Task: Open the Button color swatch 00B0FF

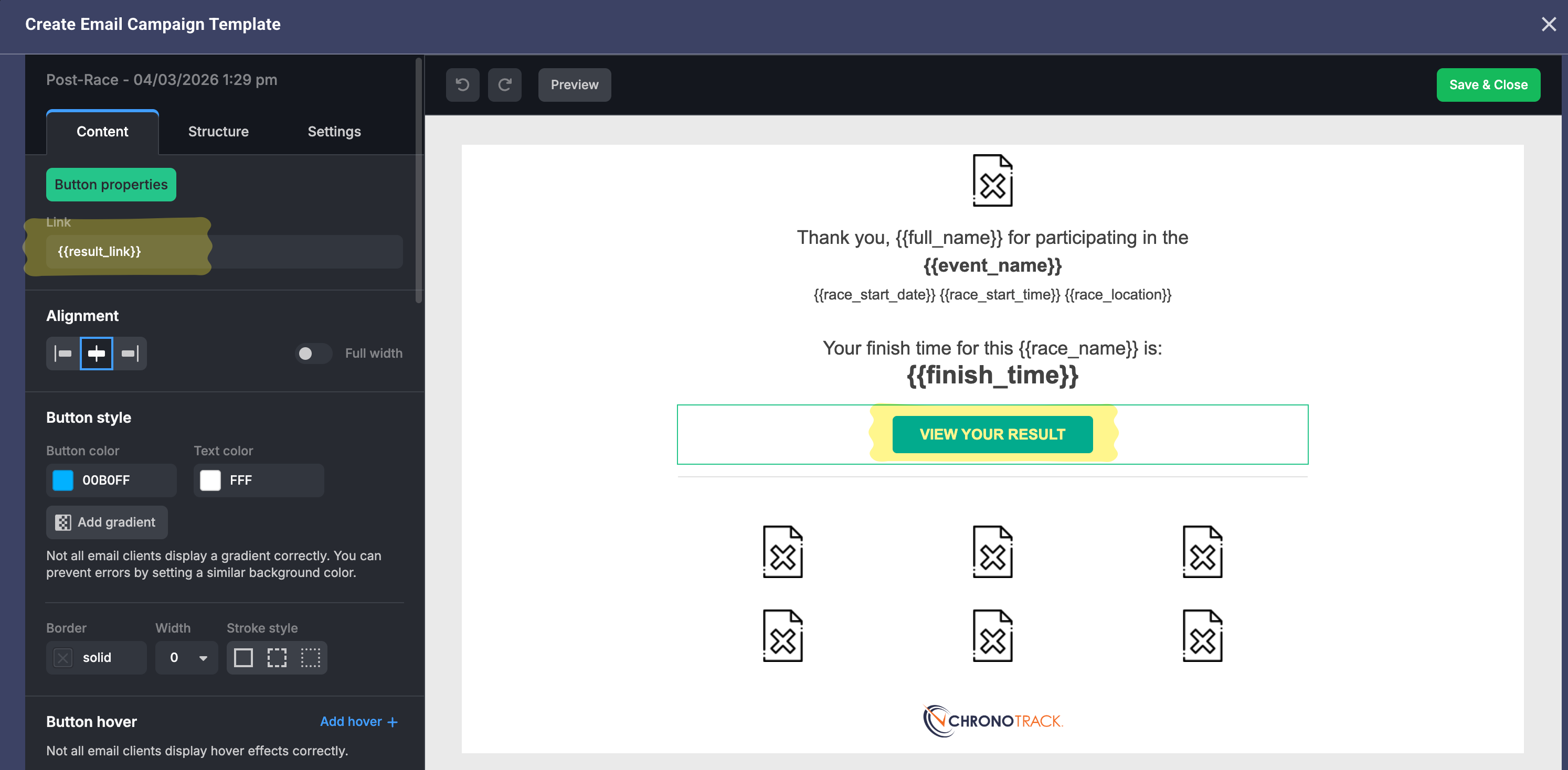Action: (x=62, y=480)
